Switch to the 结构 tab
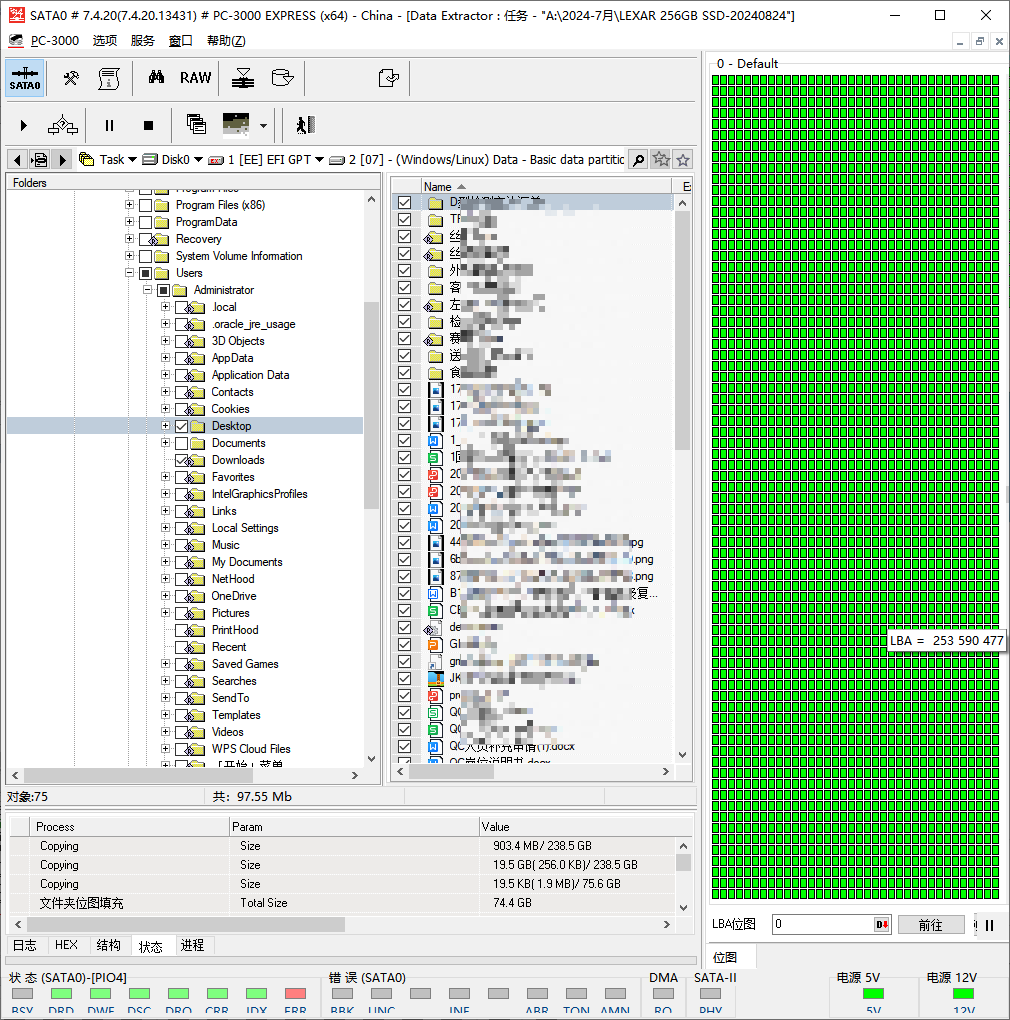This screenshot has width=1010, height=1020. (x=109, y=945)
